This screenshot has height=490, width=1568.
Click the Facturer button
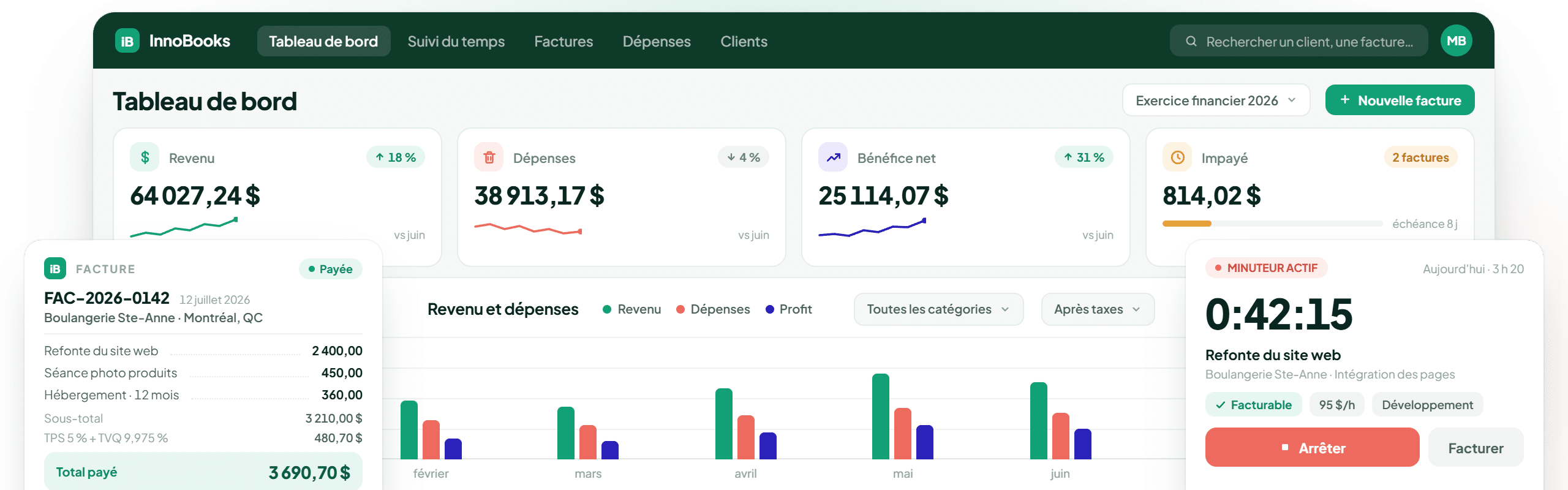pos(1476,448)
